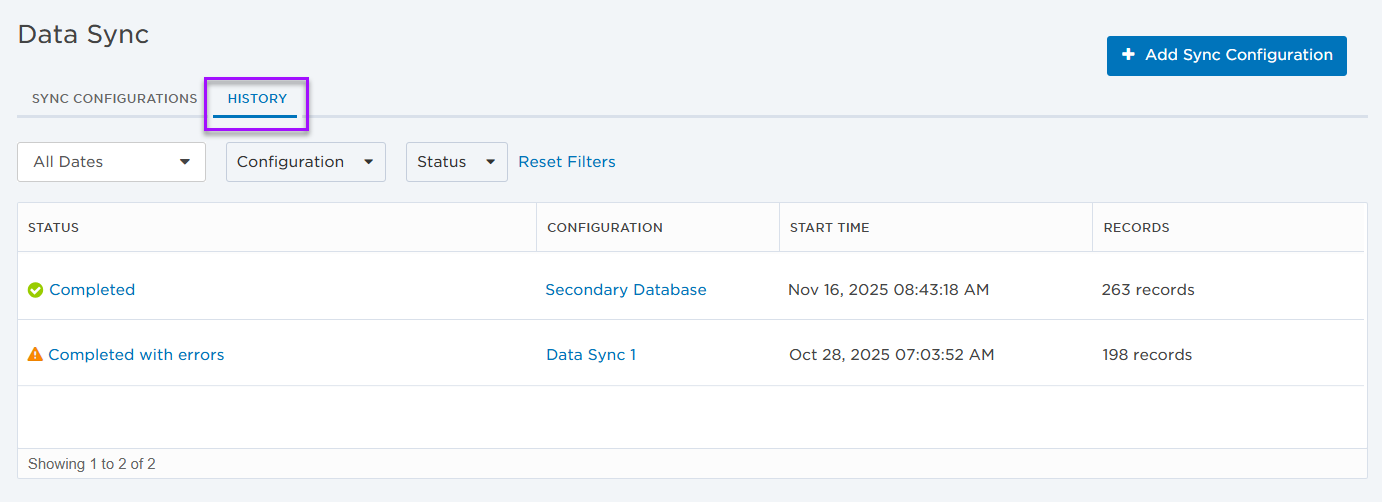Click the plus icon on Add Sync Configuration
The image size is (1382, 502).
pyautogui.click(x=1128, y=55)
